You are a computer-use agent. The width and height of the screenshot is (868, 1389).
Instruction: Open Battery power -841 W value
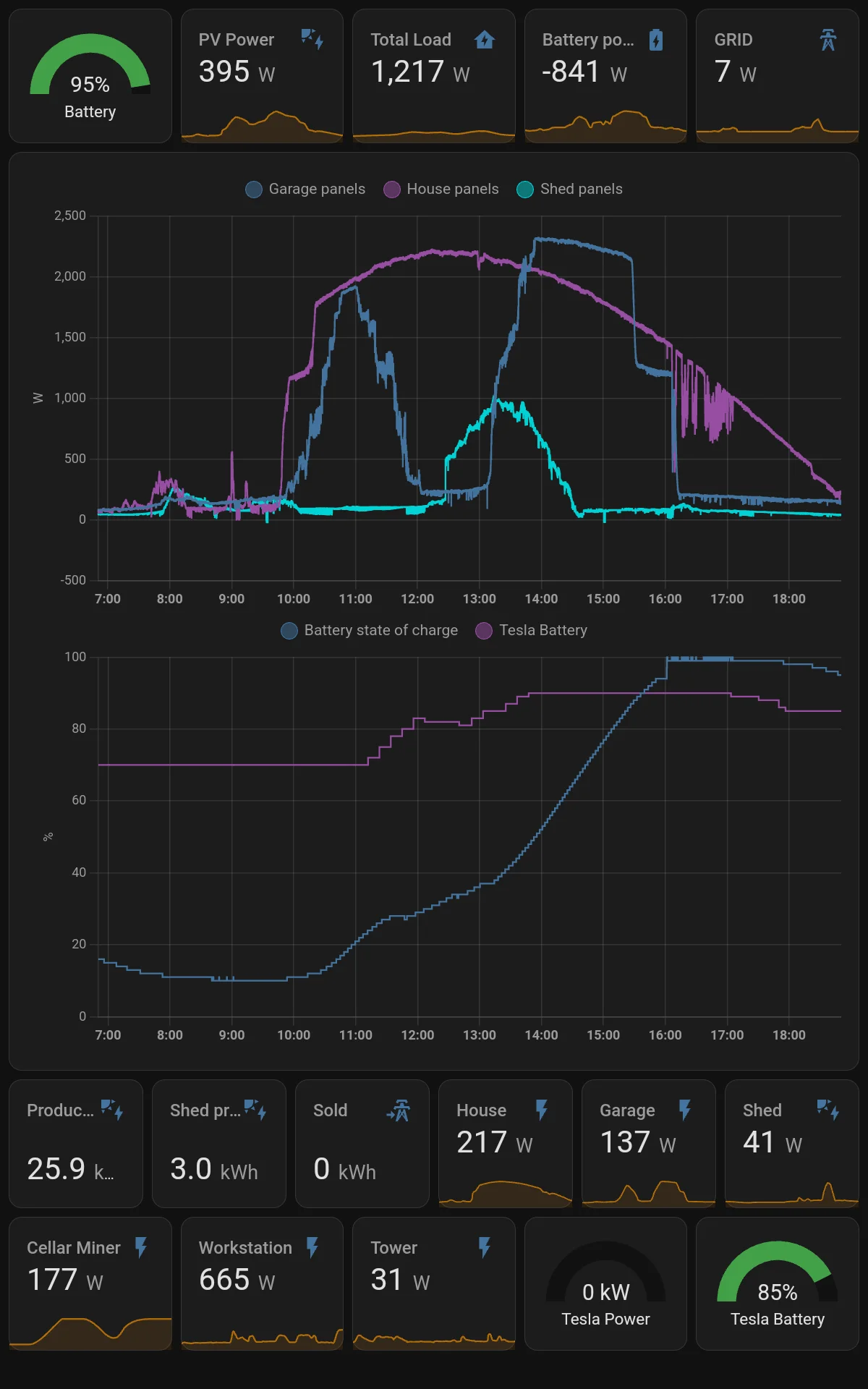pos(584,72)
